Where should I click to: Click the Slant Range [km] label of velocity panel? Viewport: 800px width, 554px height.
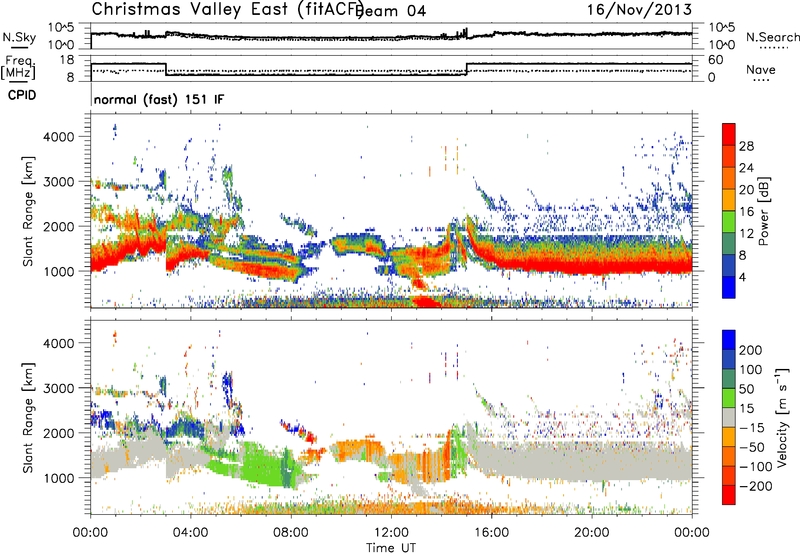click(x=28, y=417)
